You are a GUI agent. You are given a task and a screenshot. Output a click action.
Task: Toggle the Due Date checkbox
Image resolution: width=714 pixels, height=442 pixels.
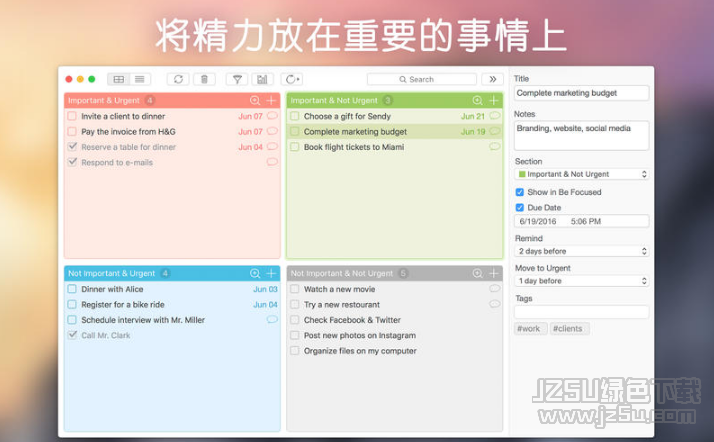(520, 208)
